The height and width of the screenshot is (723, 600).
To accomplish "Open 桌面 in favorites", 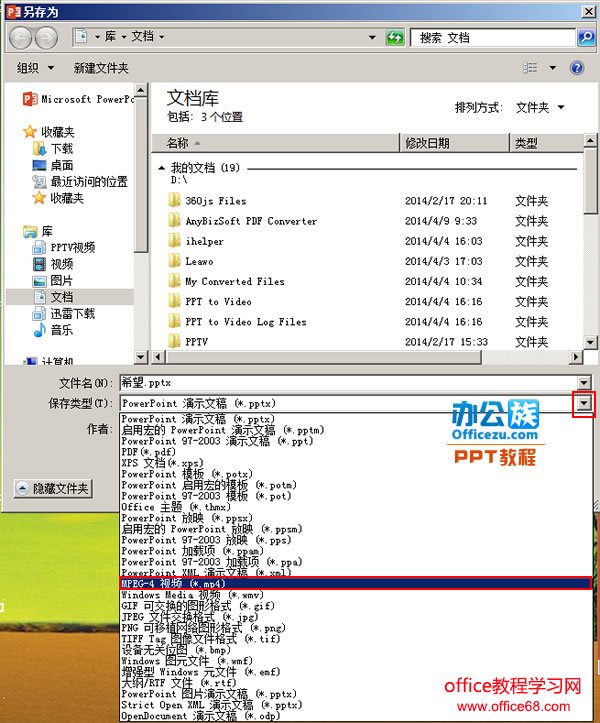I will [x=53, y=165].
